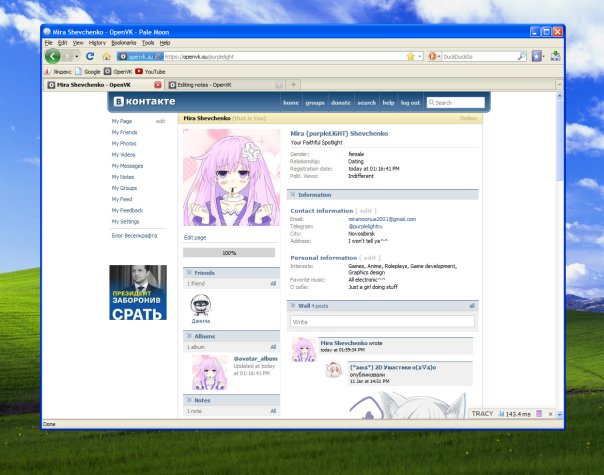Open My Page in sidebar
Image resolution: width=604 pixels, height=475 pixels.
click(x=122, y=121)
